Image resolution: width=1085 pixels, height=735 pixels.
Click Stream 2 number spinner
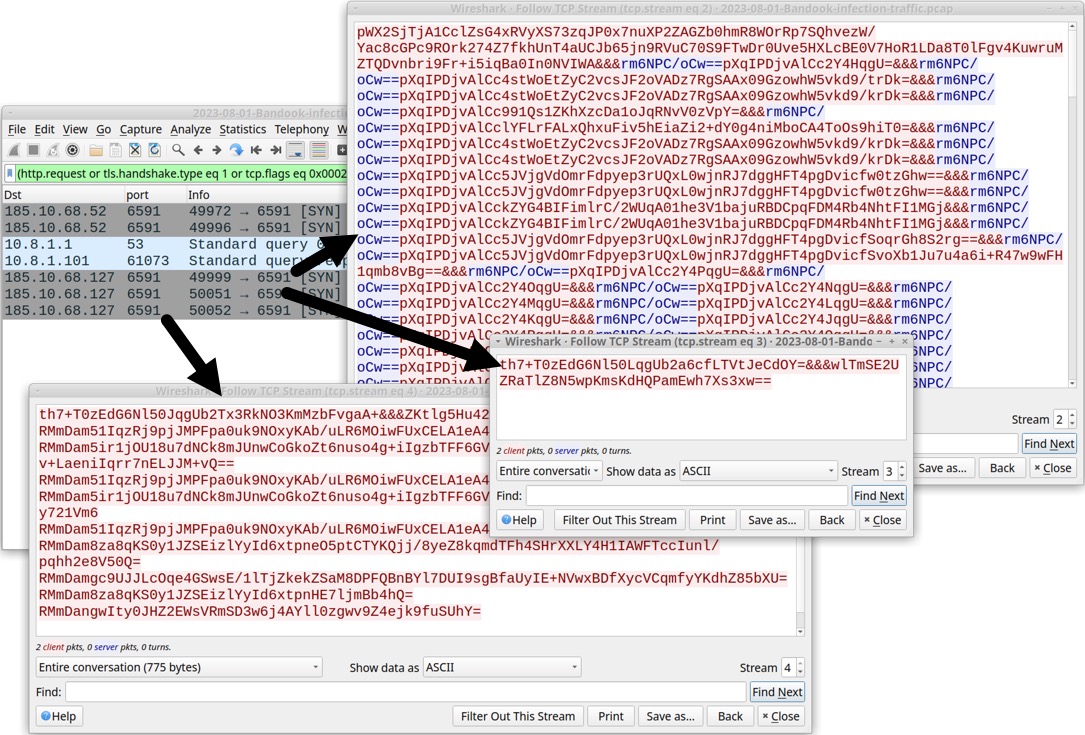pyautogui.click(x=1065, y=419)
